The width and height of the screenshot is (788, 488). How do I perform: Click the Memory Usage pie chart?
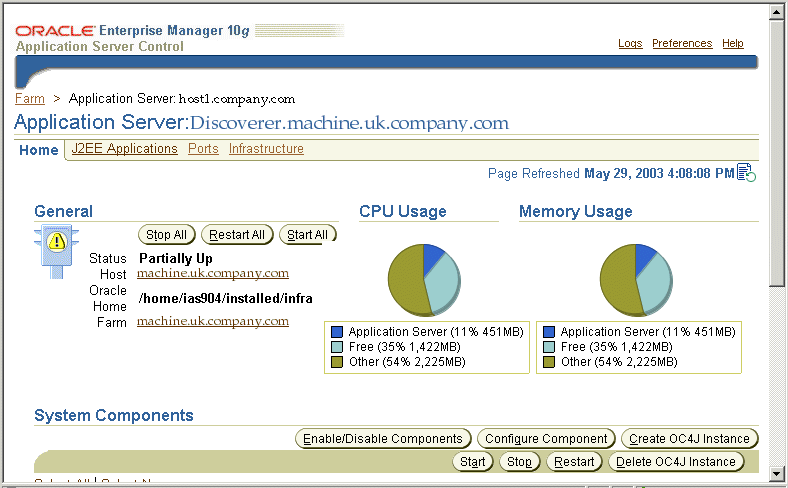click(637, 280)
